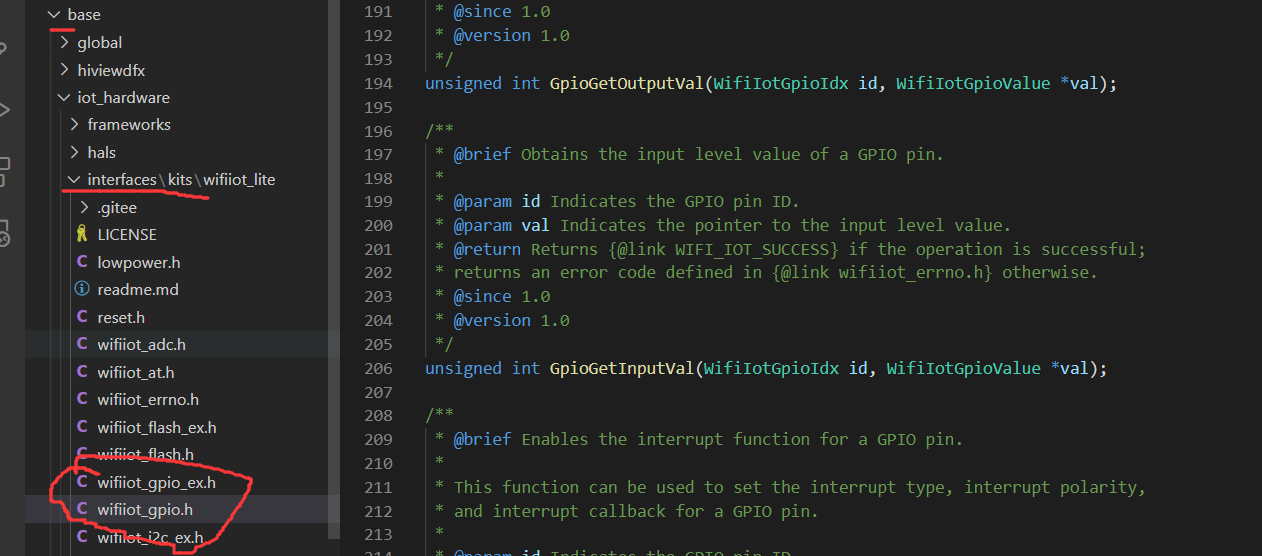Click the info icon beside readme.md
This screenshot has height=556, width=1262.
tap(82, 290)
